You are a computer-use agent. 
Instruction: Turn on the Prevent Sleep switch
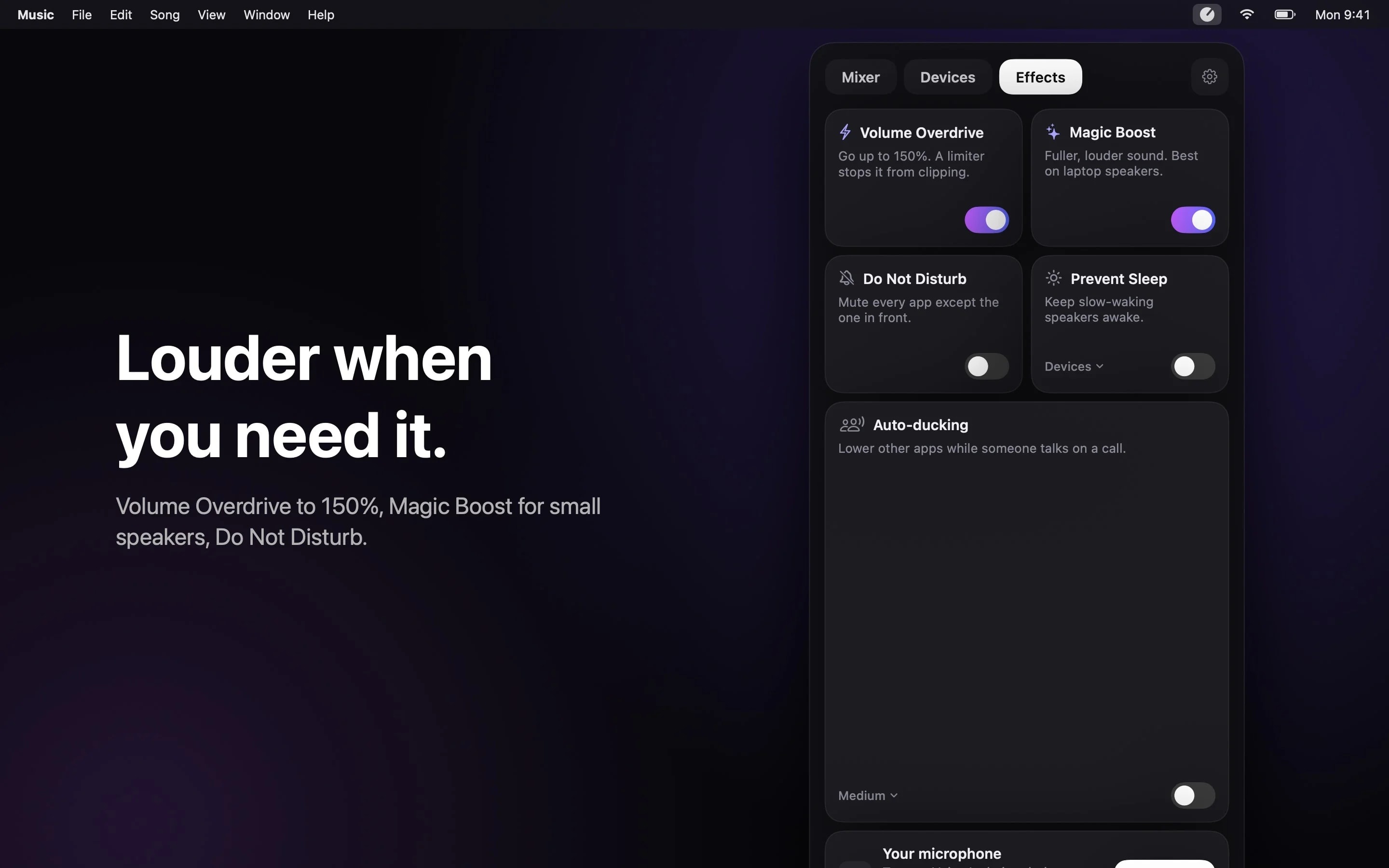(x=1193, y=366)
